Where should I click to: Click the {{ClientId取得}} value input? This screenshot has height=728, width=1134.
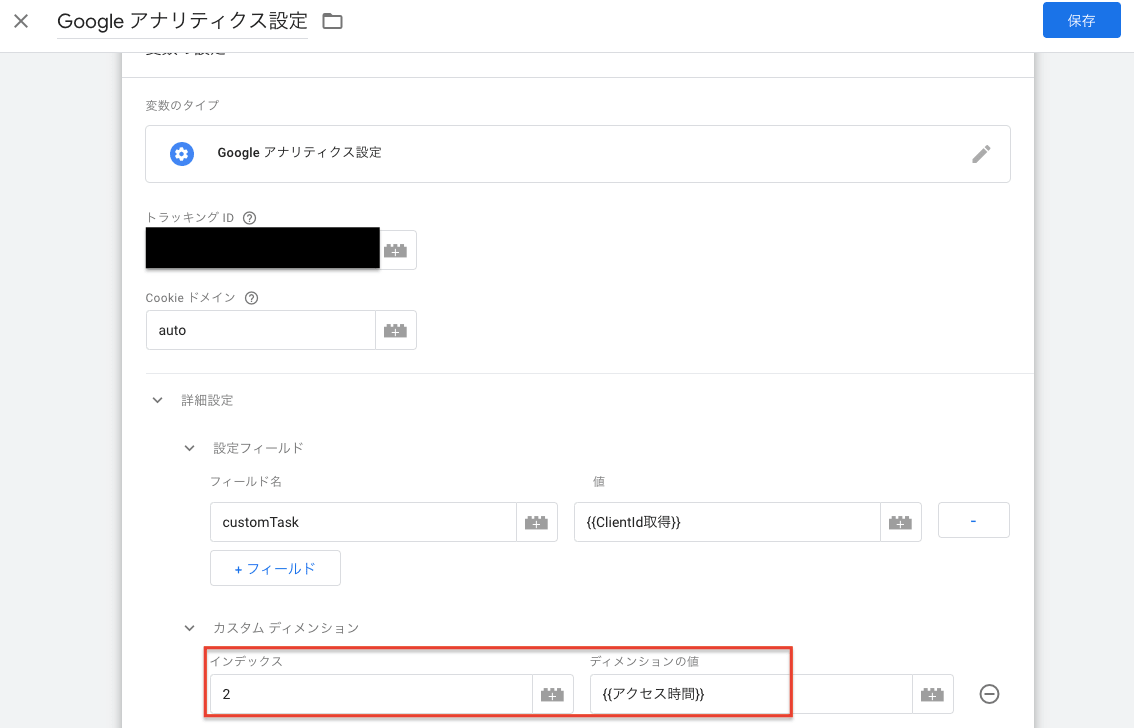tap(727, 522)
